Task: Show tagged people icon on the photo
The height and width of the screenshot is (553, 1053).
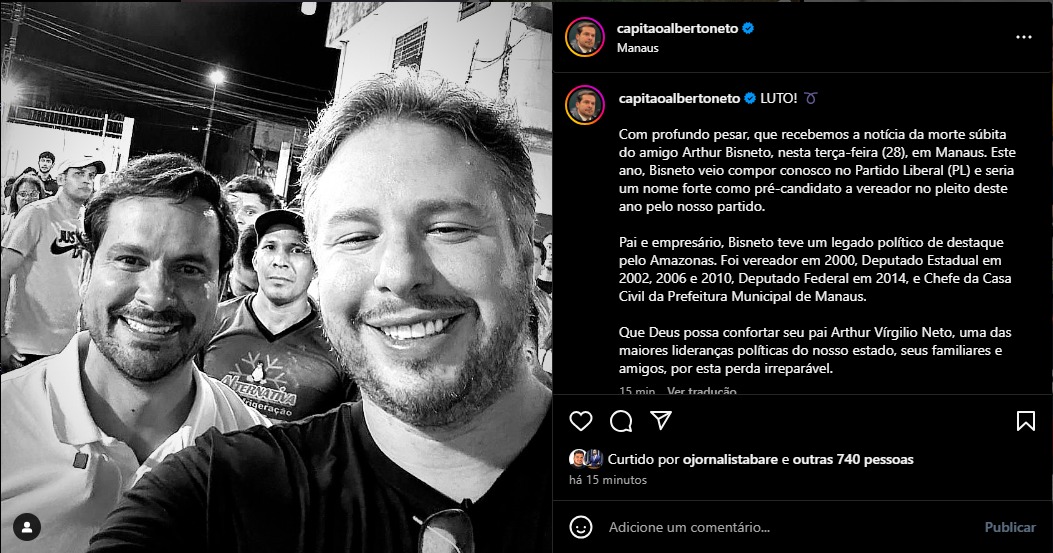Action: click(28, 527)
